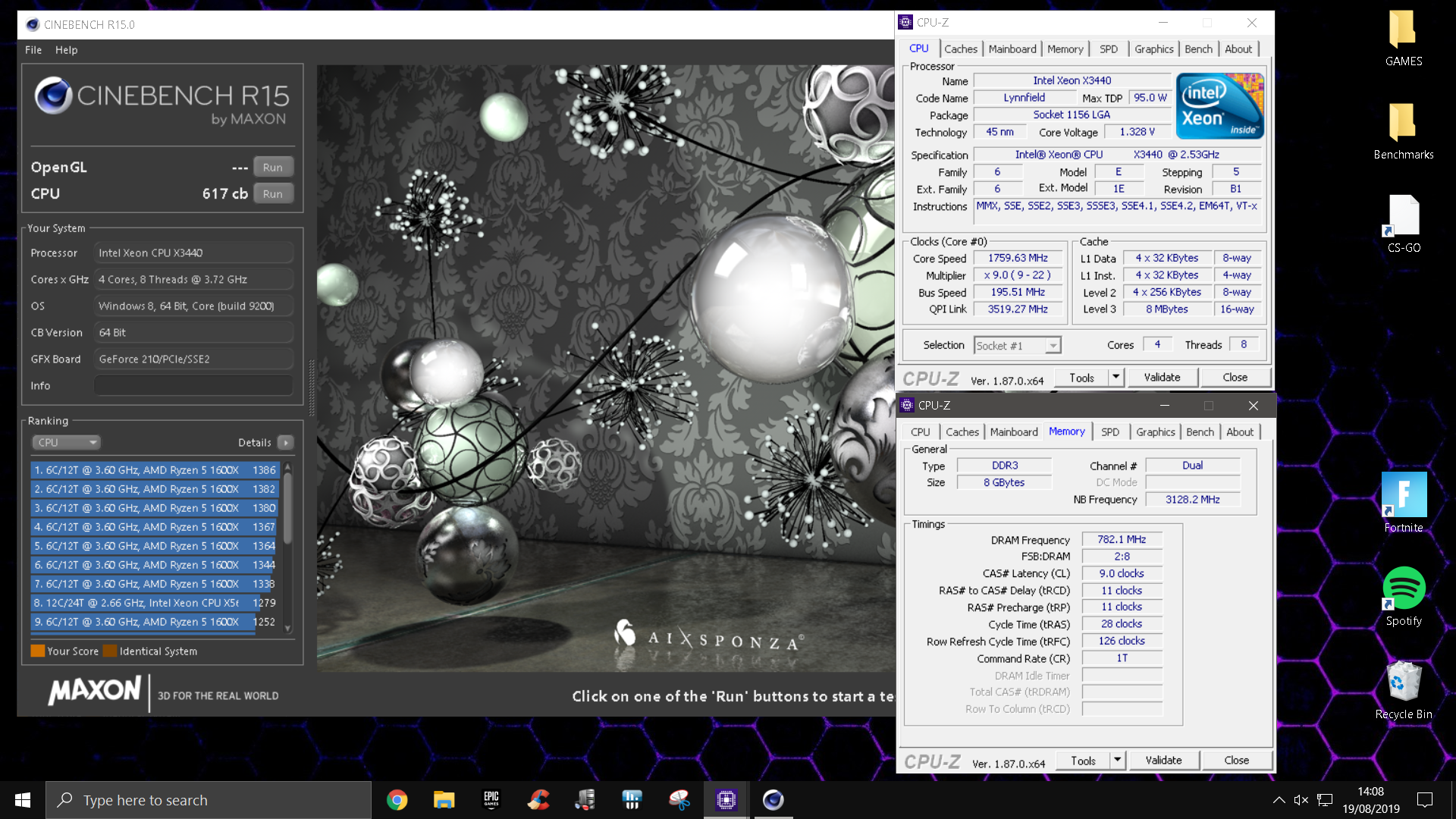Click the DRAM Frequency value 782.1 MHz
The height and width of the screenshot is (819, 1456).
tap(1122, 540)
